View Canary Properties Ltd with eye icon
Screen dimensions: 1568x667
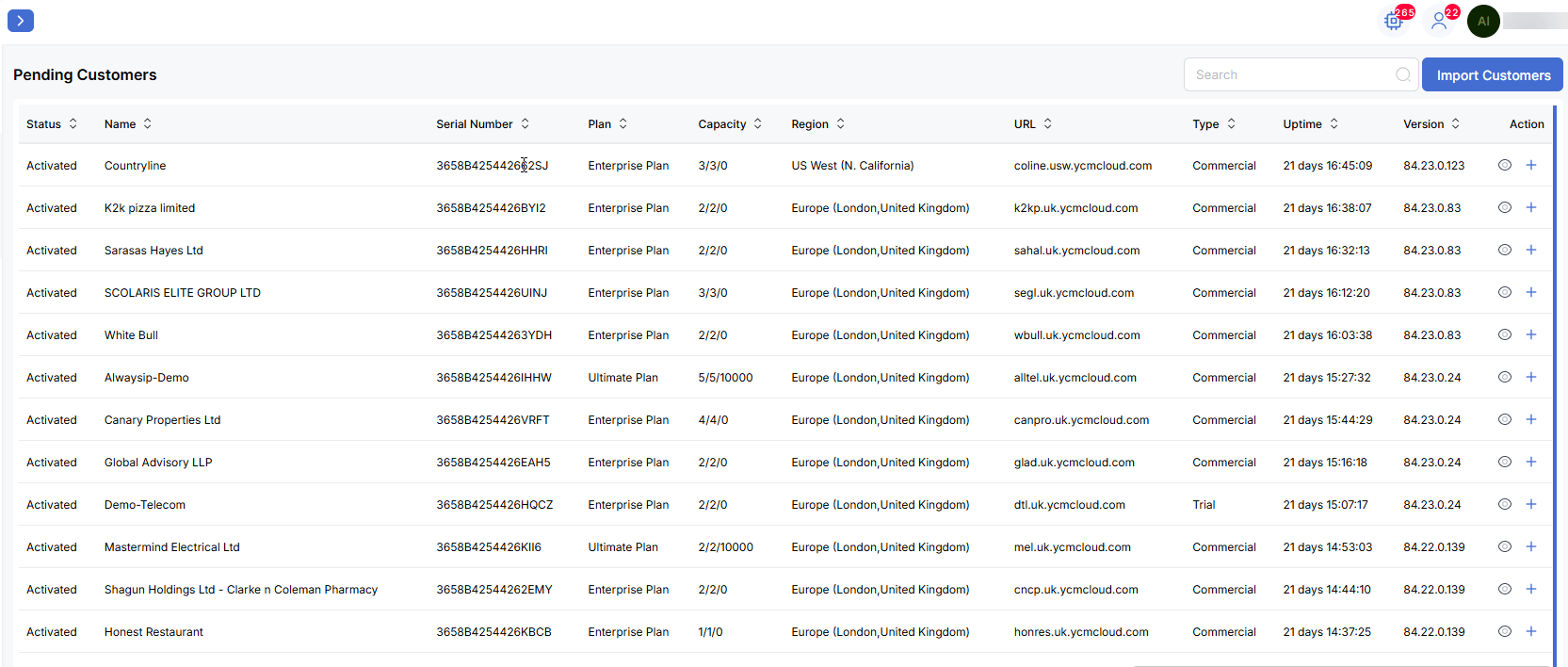[x=1505, y=419]
